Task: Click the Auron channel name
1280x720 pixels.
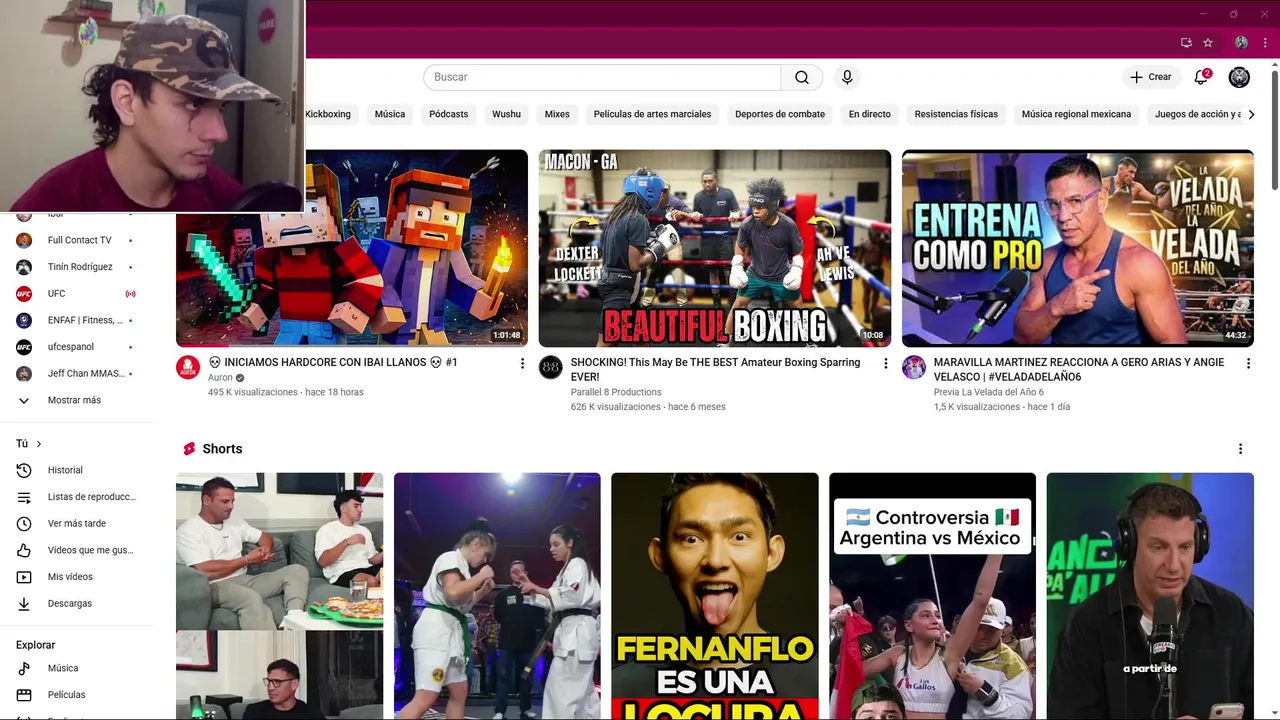Action: point(220,378)
